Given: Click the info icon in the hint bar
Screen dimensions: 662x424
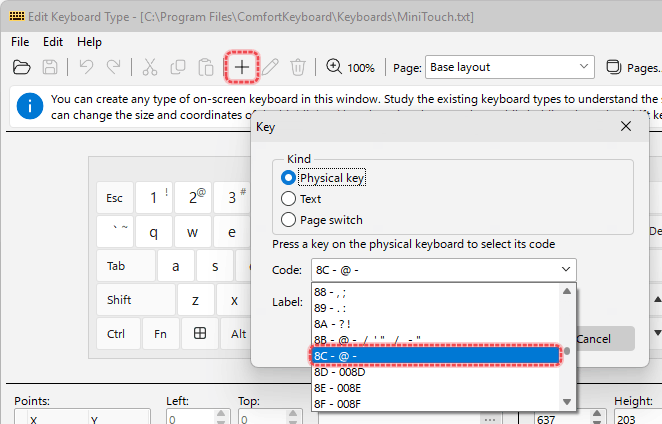Looking at the screenshot, I should pyautogui.click(x=30, y=106).
